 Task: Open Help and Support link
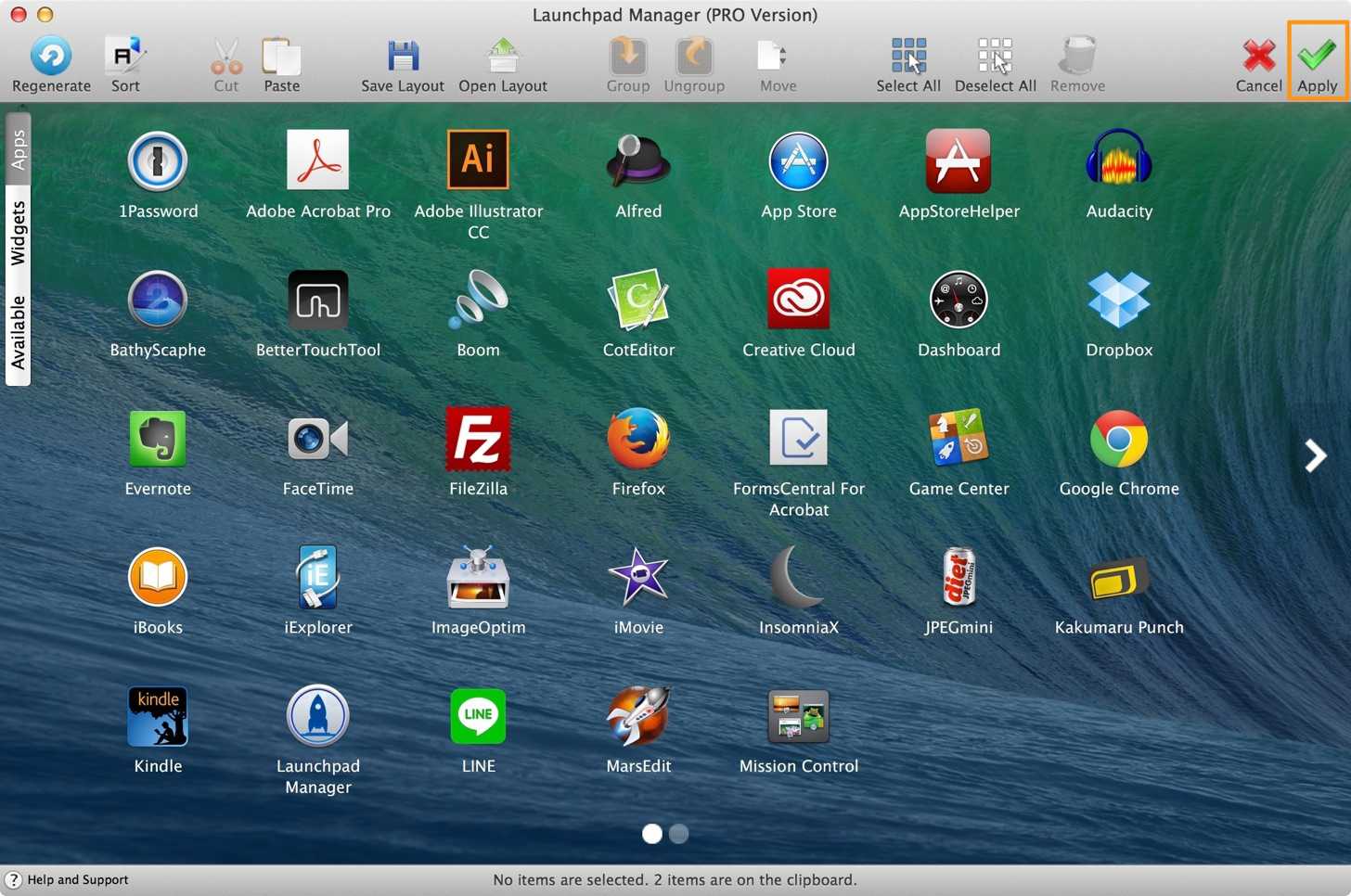tap(78, 879)
